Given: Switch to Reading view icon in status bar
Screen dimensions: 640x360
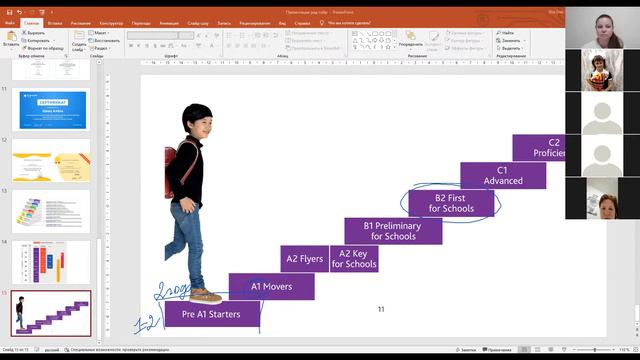Looking at the screenshot, I should pos(551,350).
